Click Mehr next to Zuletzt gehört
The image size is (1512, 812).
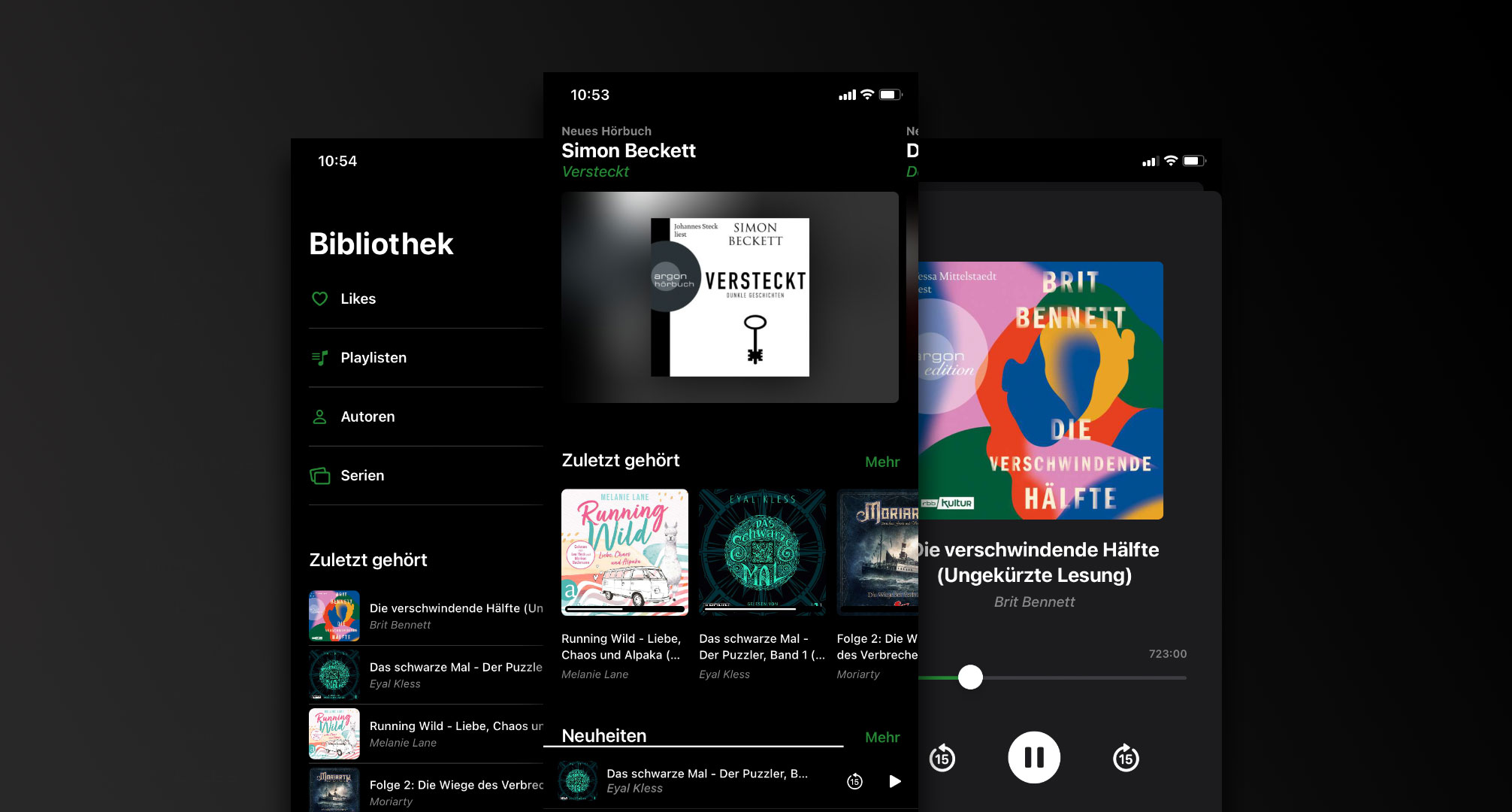(882, 462)
